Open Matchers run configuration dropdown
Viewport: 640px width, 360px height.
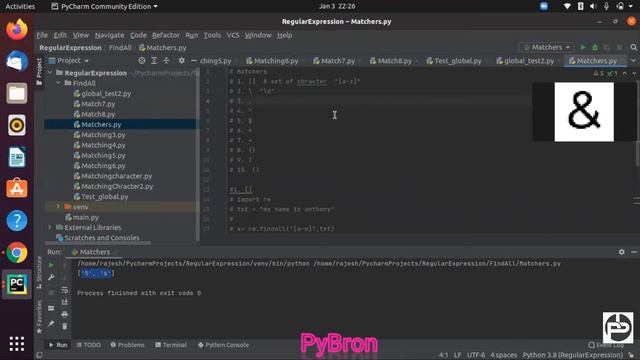(547, 48)
